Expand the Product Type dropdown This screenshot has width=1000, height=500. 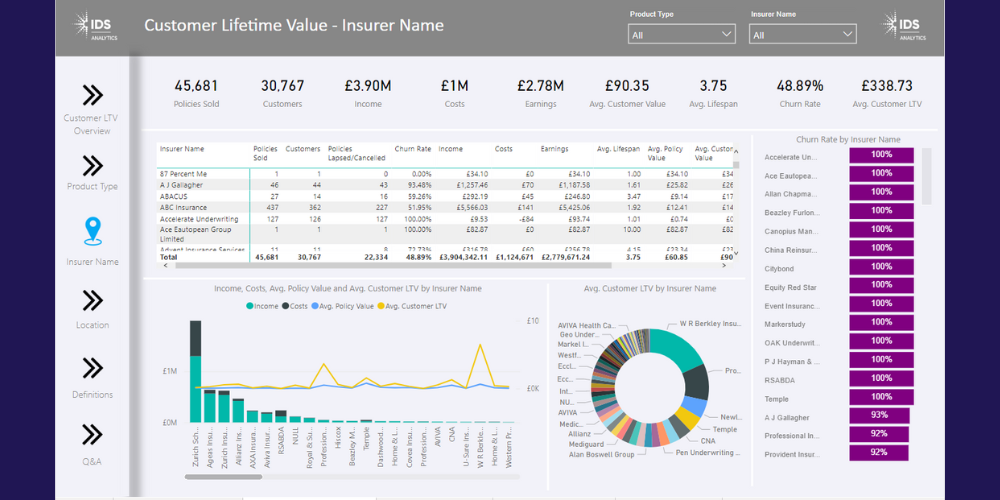pyautogui.click(x=681, y=35)
